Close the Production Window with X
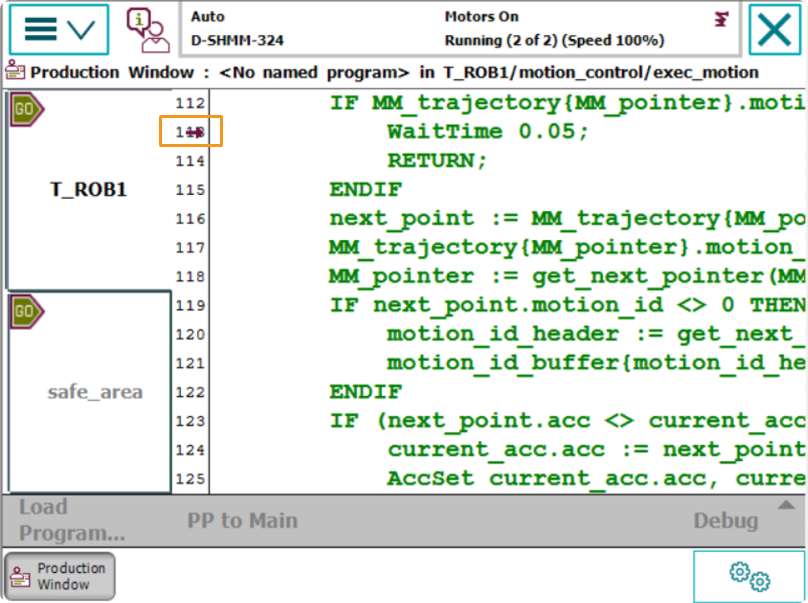This screenshot has width=808, height=603. [775, 30]
